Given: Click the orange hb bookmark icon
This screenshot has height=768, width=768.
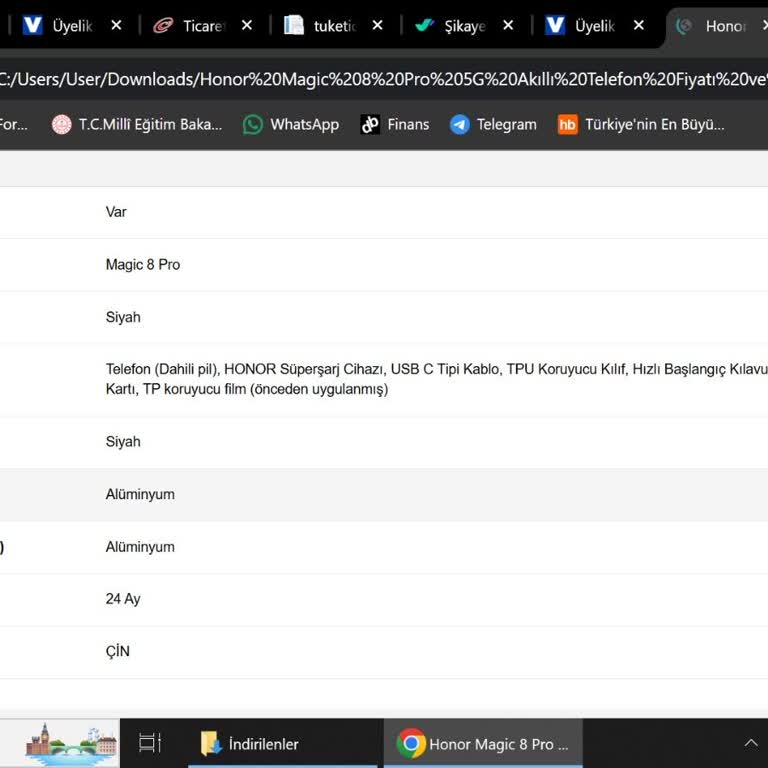Looking at the screenshot, I should tap(568, 124).
